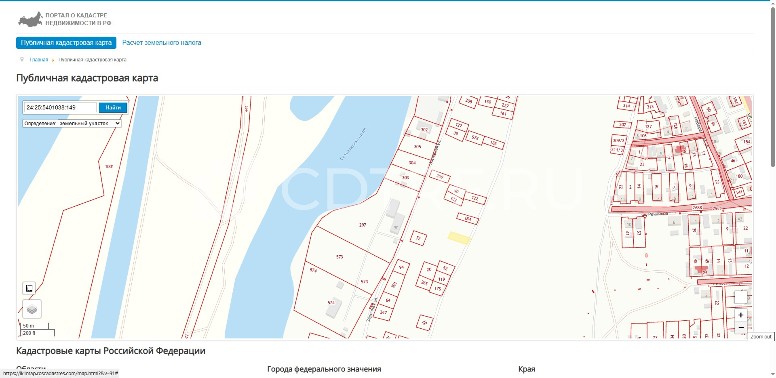Click the page scrollbar down arrow
The height and width of the screenshot is (378, 776).
[x=772, y=375]
